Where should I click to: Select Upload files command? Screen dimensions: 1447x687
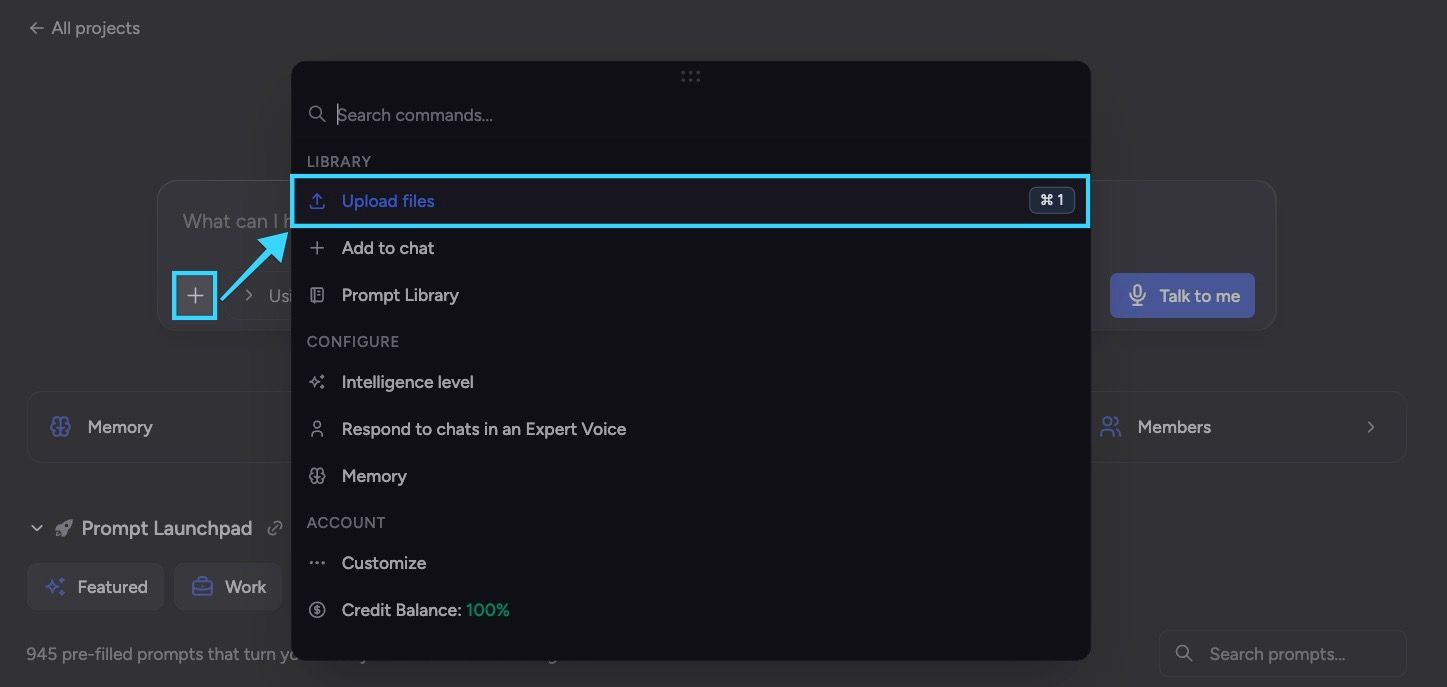click(x=689, y=201)
